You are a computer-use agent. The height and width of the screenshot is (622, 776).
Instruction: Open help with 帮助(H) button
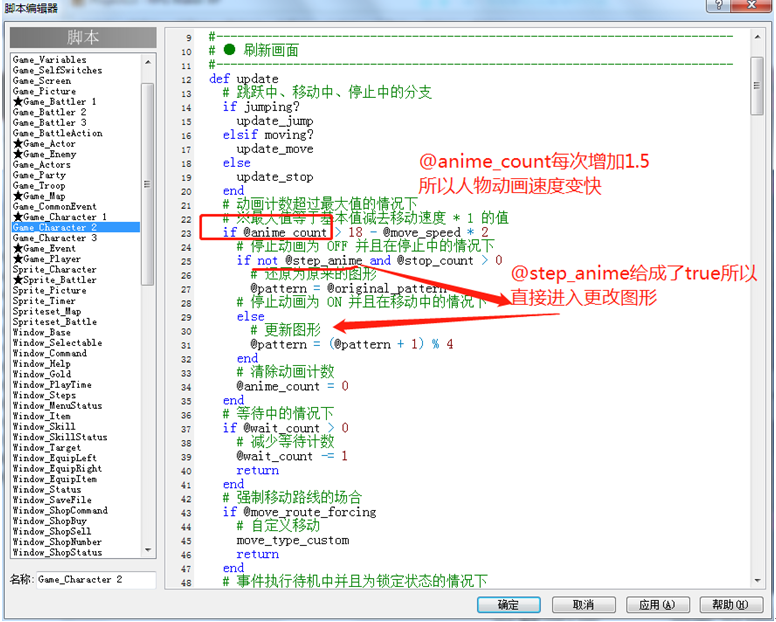coord(731,605)
